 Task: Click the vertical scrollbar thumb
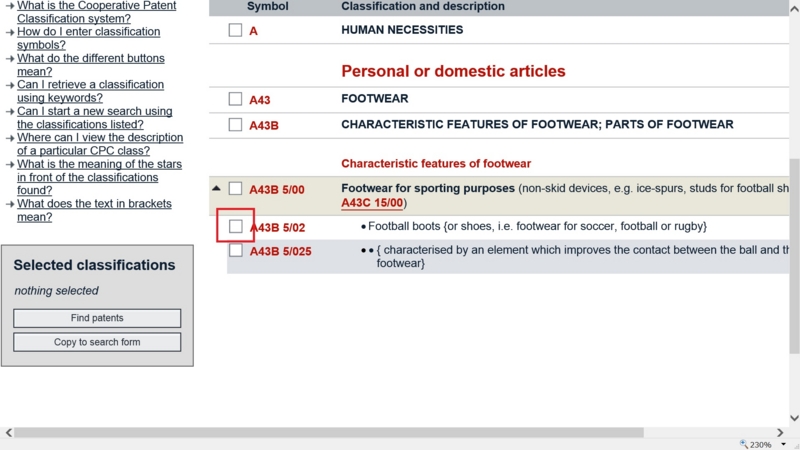794,256
